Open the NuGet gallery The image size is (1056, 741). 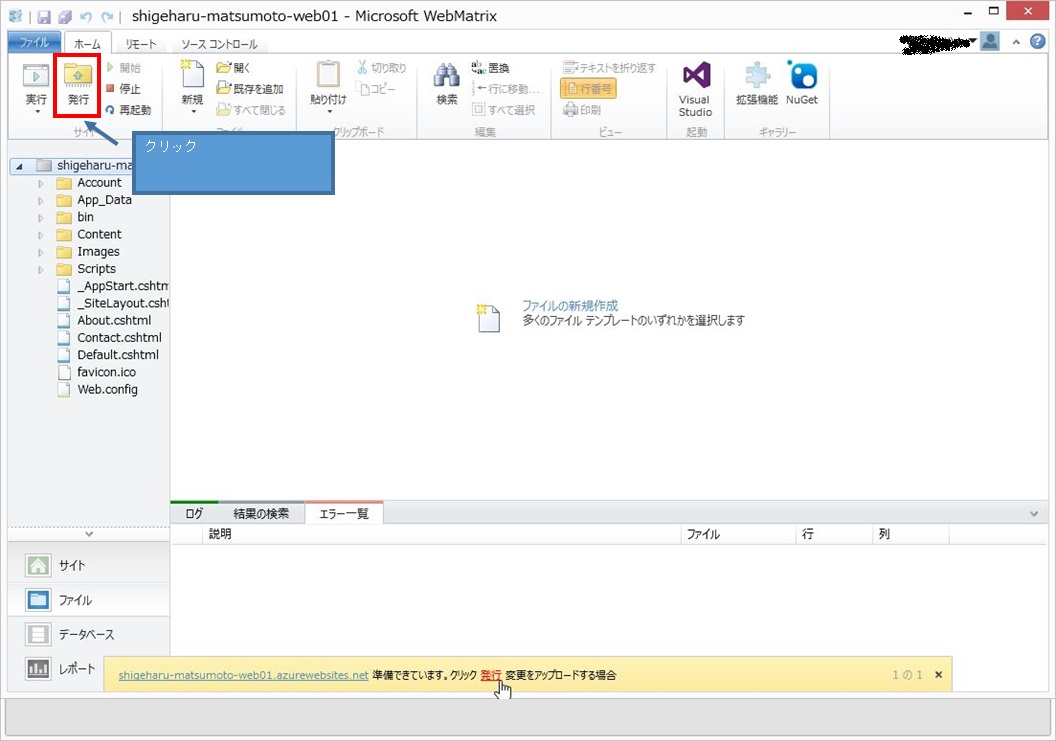click(x=802, y=85)
